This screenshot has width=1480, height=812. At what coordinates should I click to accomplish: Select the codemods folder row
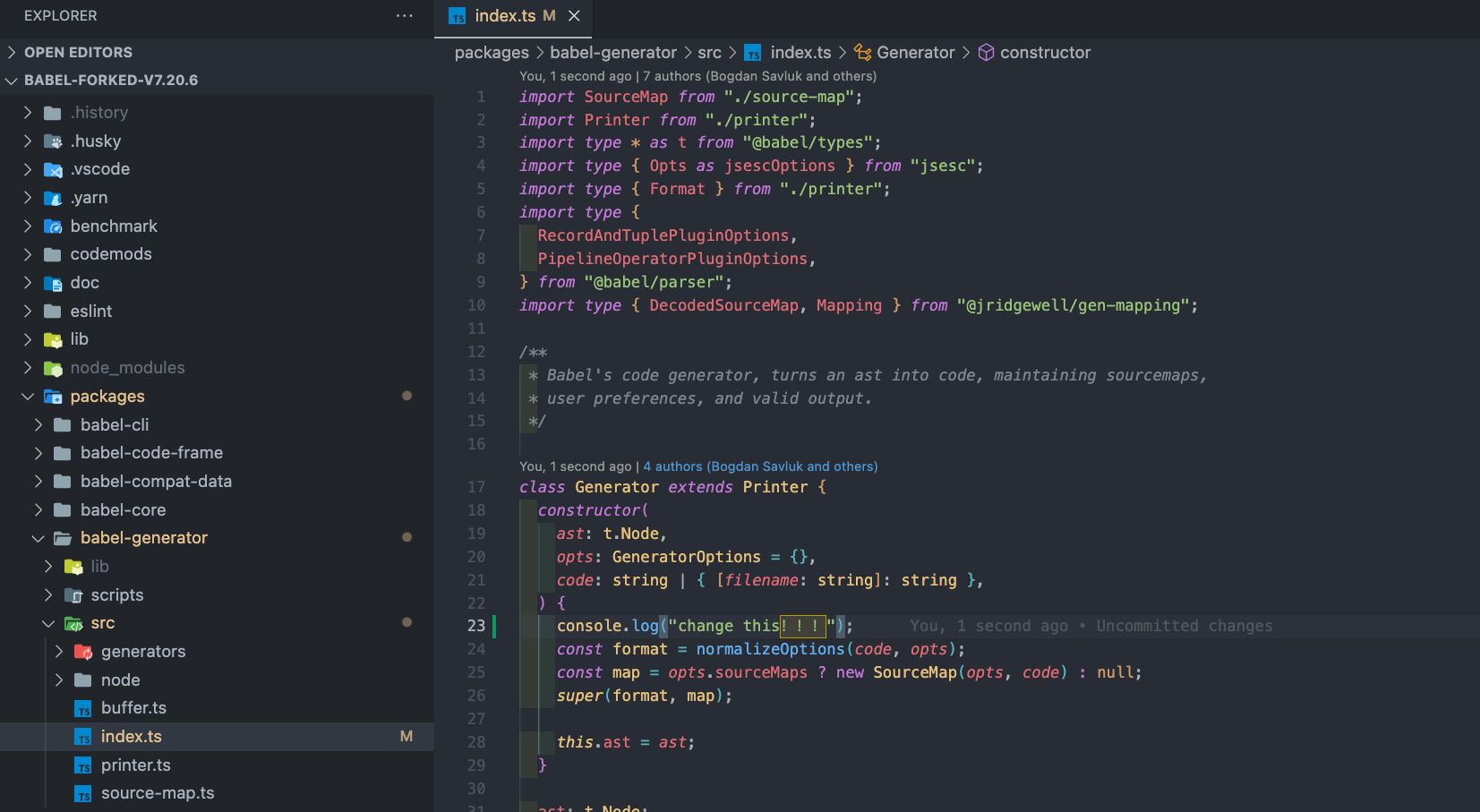pos(217,254)
